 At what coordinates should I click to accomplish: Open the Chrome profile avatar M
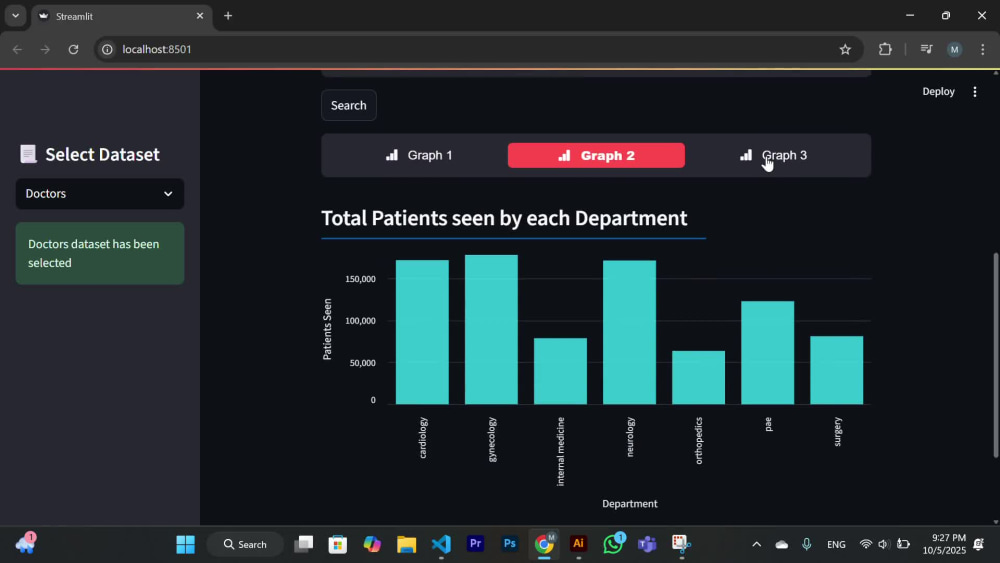[x=954, y=49]
